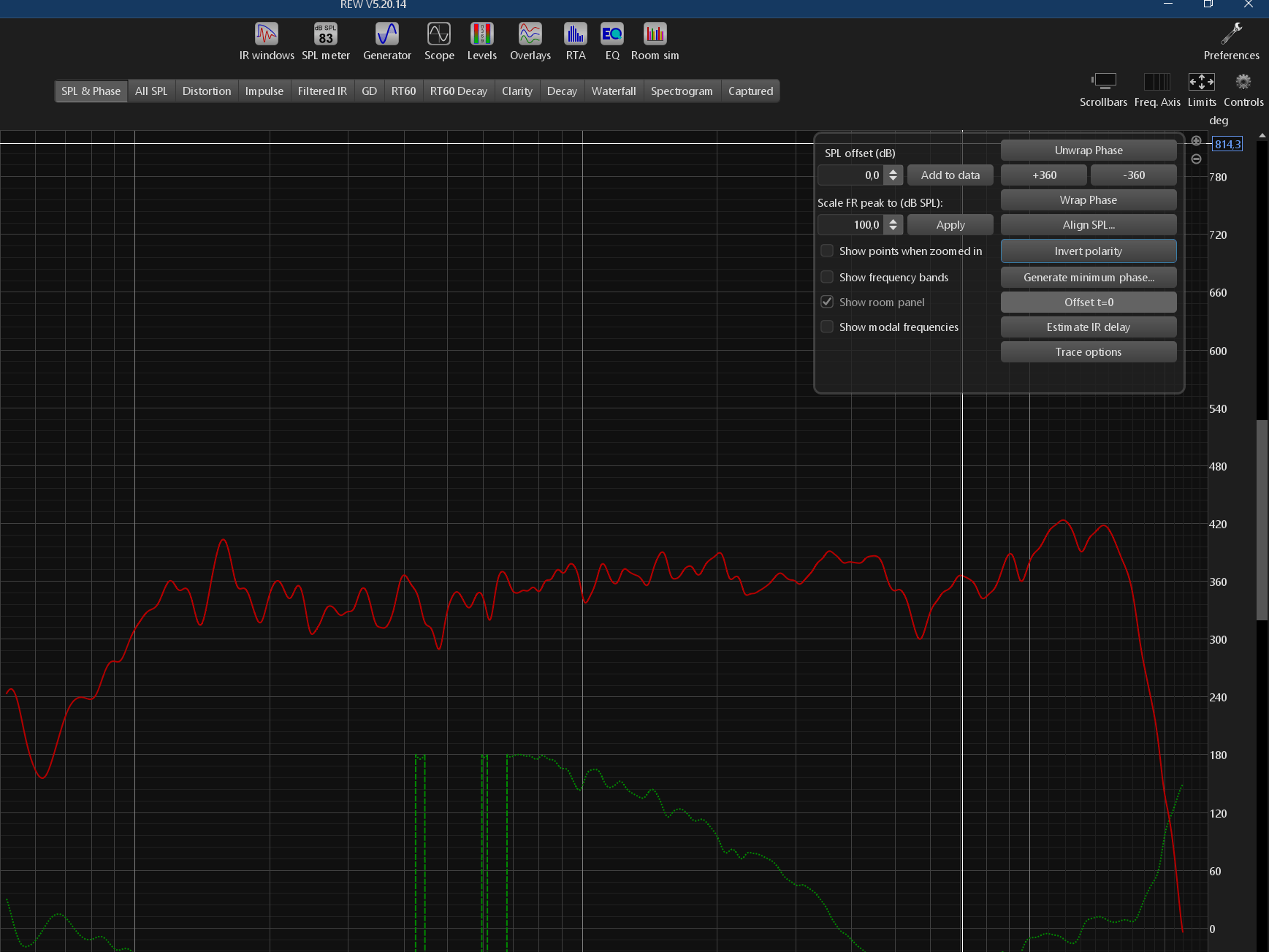Enable Show points when zoomed in

(827, 251)
